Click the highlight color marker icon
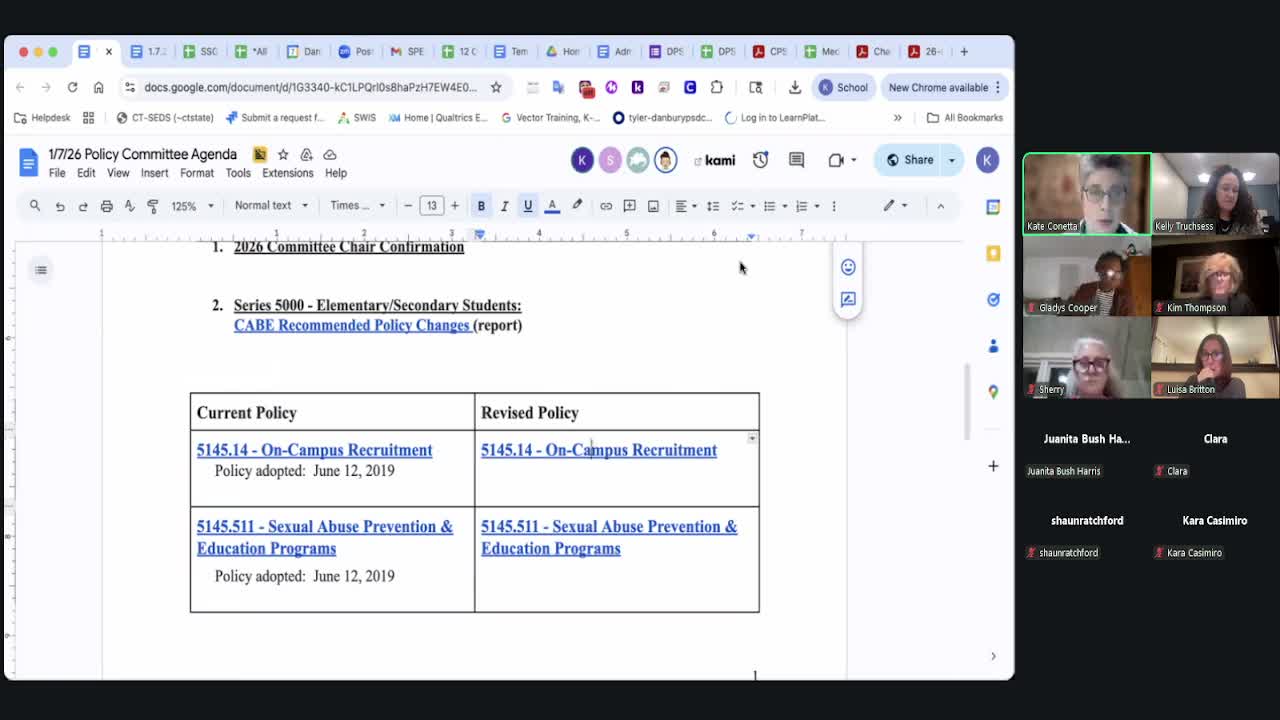The image size is (1280, 720). point(577,206)
